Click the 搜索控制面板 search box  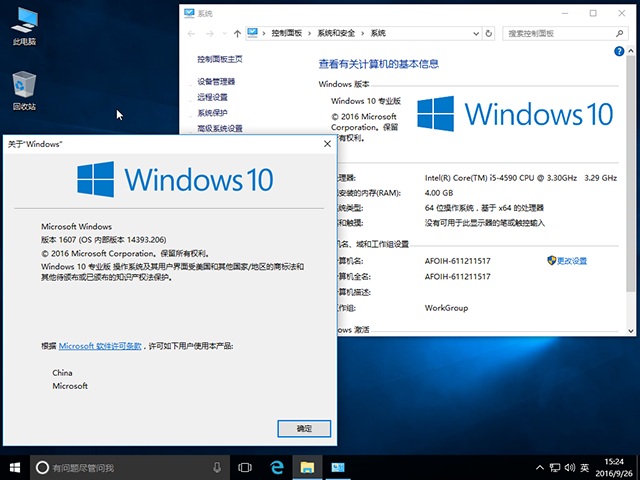560,33
